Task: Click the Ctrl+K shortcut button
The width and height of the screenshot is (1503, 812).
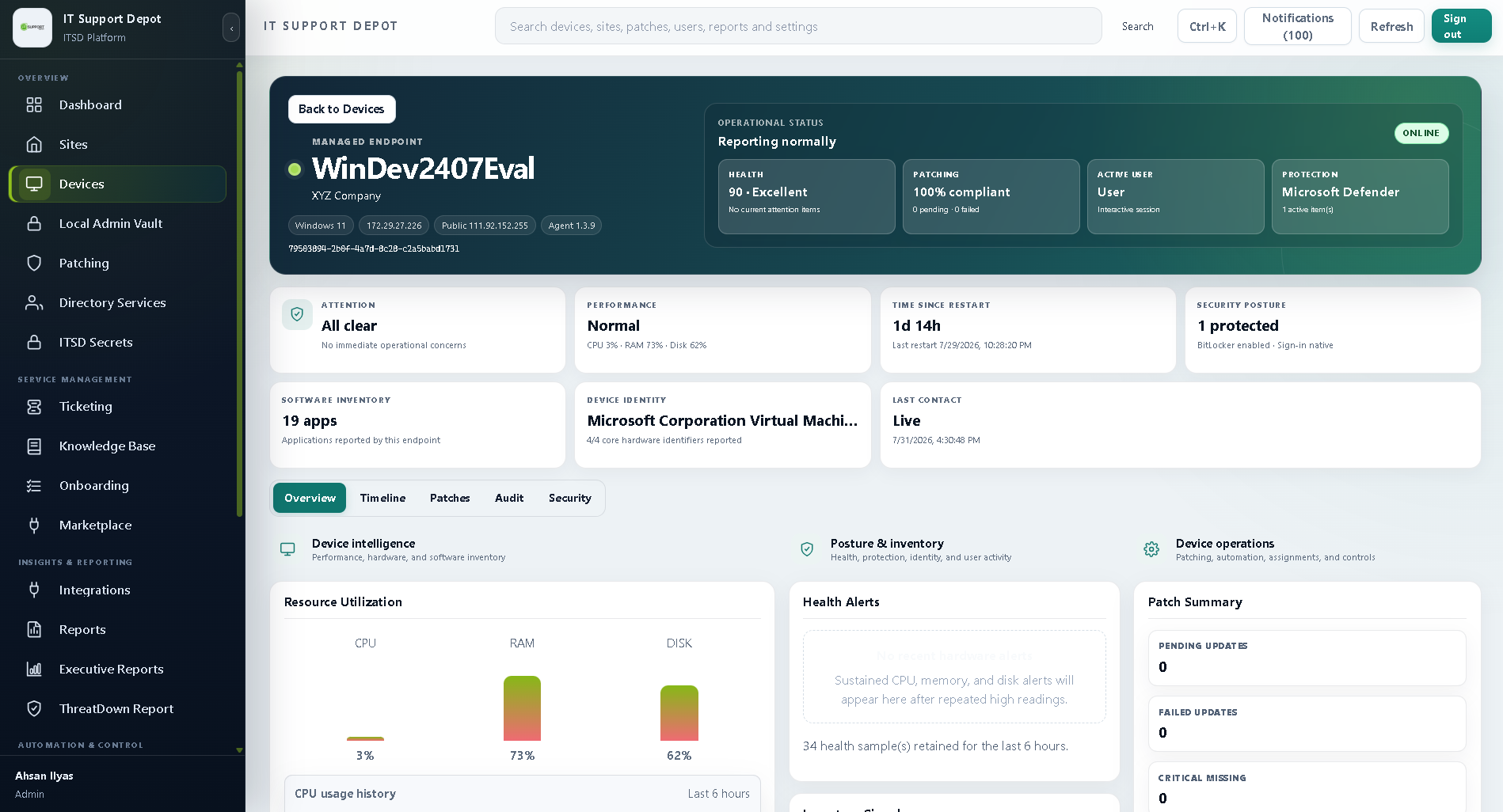Action: tap(1207, 26)
